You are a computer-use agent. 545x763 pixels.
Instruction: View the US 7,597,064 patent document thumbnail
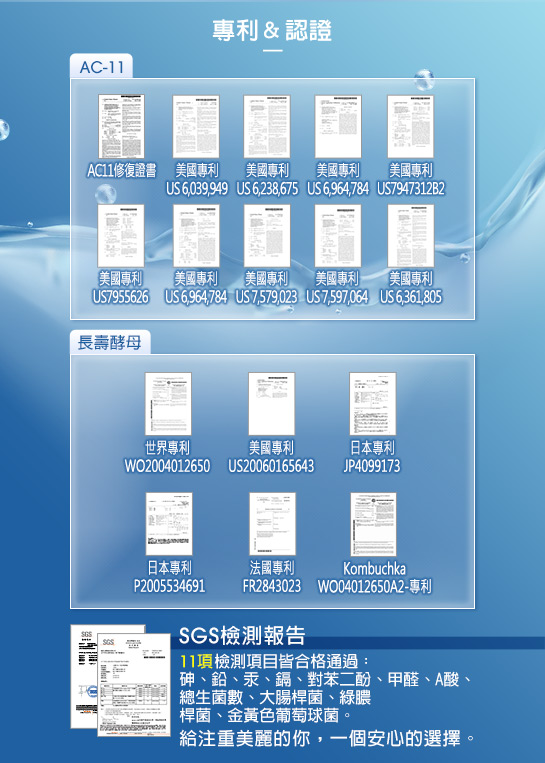pos(338,236)
